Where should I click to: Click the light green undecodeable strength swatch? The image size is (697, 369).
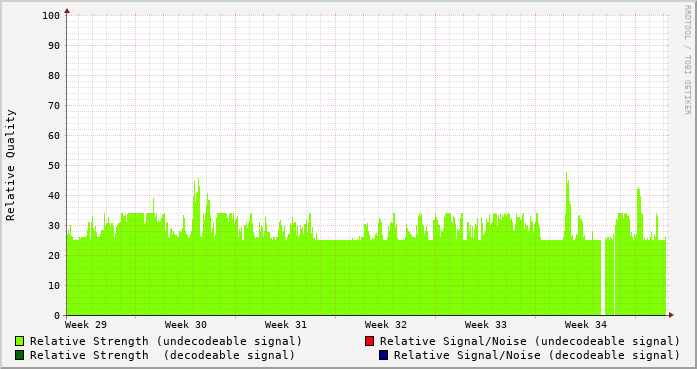tap(20, 341)
